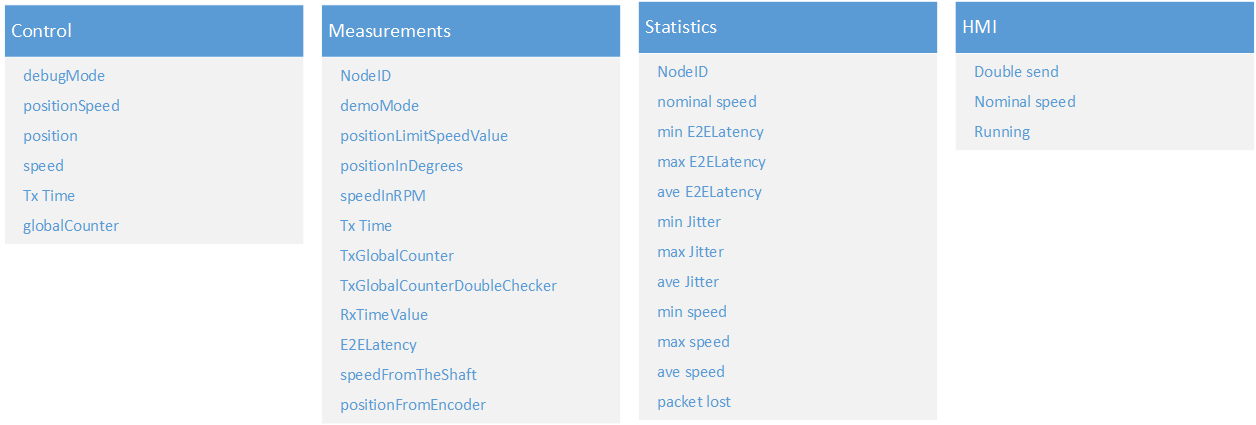Select the Measurements panel header
This screenshot has width=1256, height=425.
[x=471, y=31]
